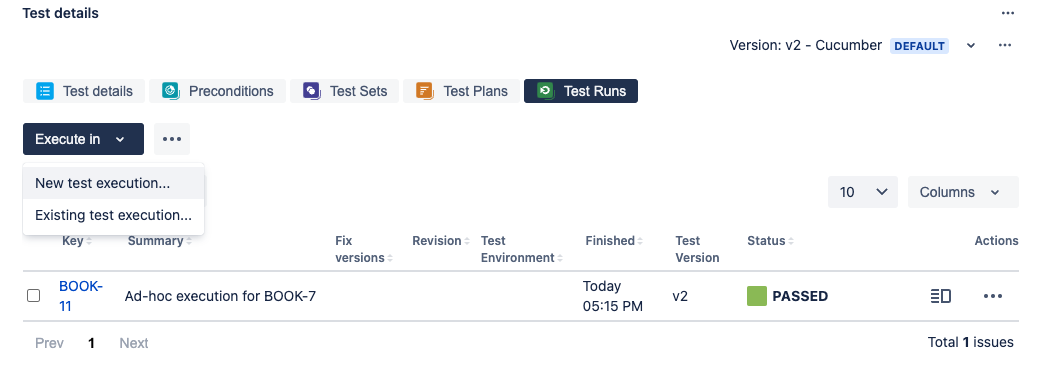
Task: Click the Test Sets tab icon
Action: pyautogui.click(x=312, y=91)
